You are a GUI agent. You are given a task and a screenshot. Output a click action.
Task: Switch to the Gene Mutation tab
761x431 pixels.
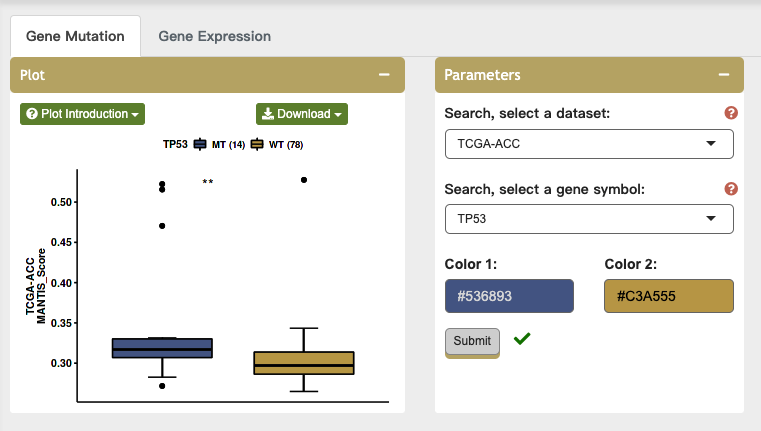75,36
